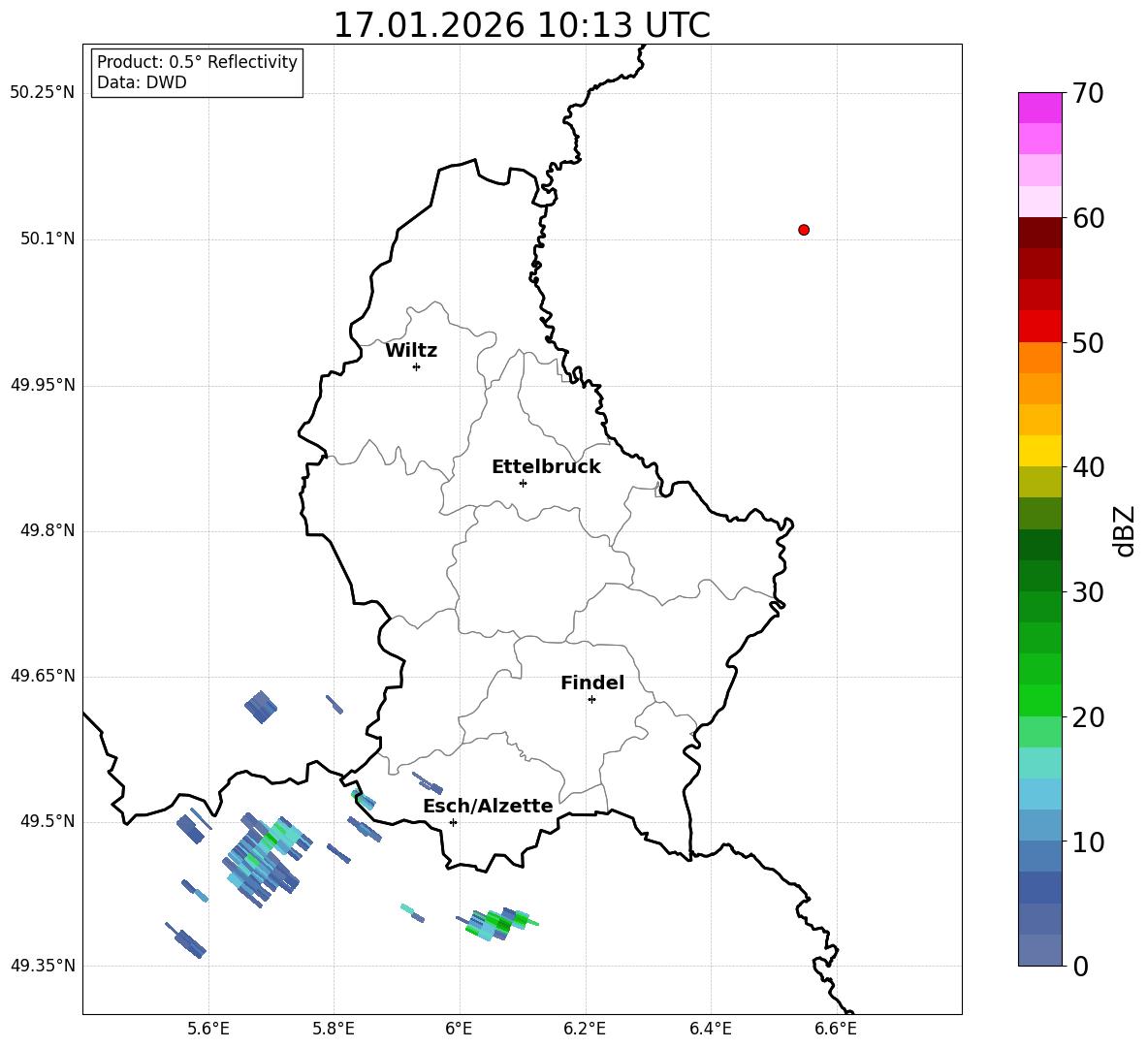Click the 6°E longitude label
1148x1048 pixels.
click(459, 1029)
